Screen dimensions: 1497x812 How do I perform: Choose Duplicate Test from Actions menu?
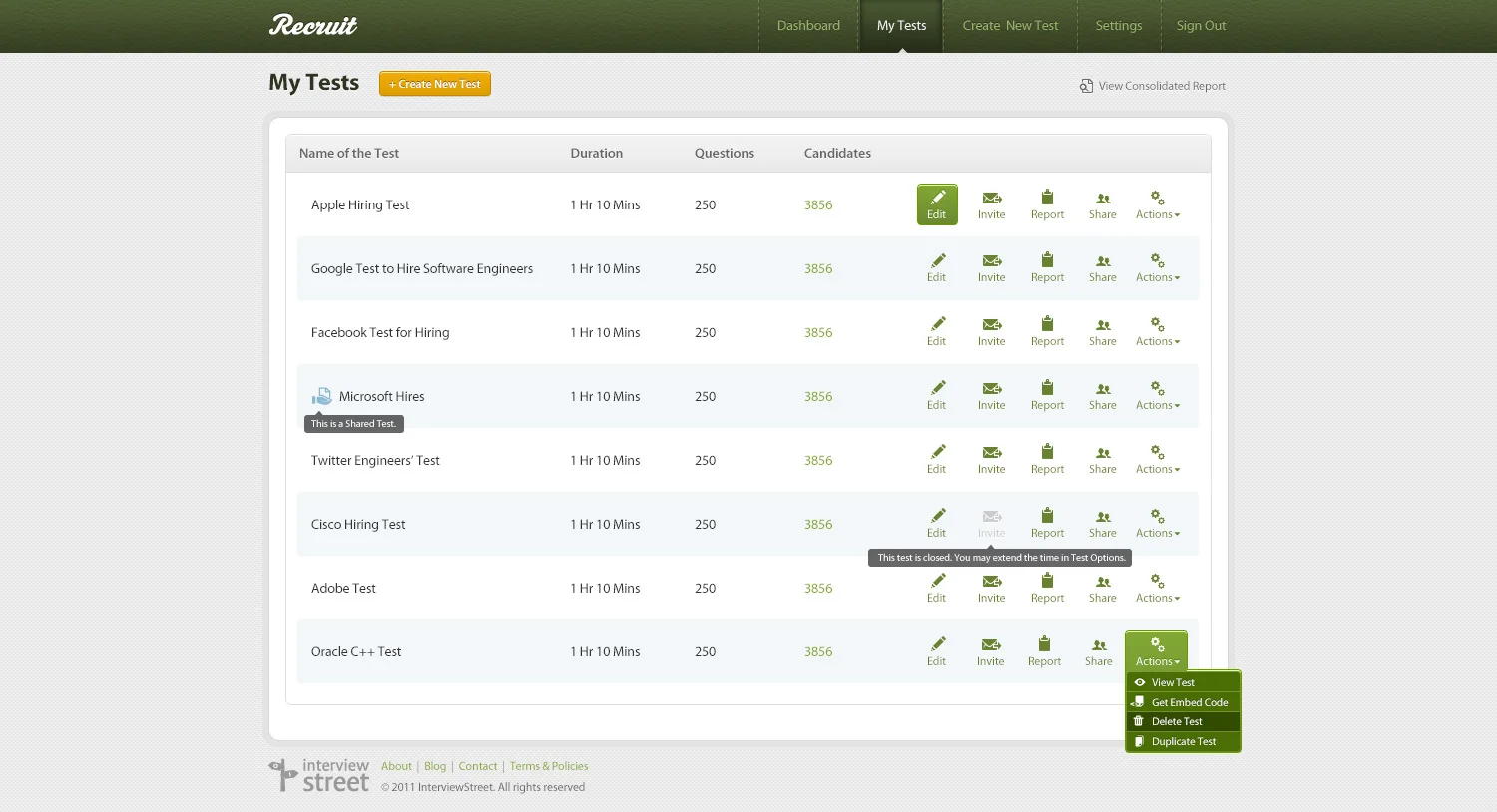coord(1183,741)
